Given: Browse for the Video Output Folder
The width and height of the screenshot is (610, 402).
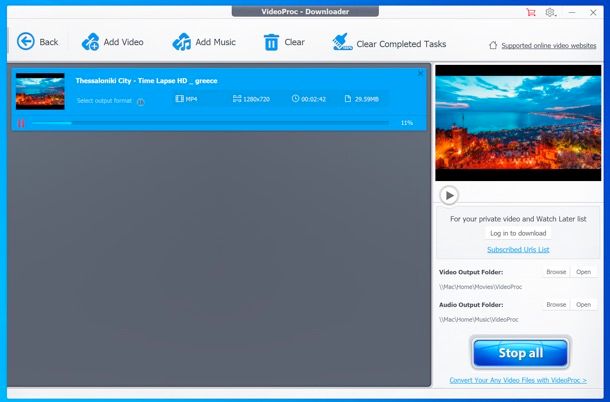Looking at the screenshot, I should click(556, 272).
